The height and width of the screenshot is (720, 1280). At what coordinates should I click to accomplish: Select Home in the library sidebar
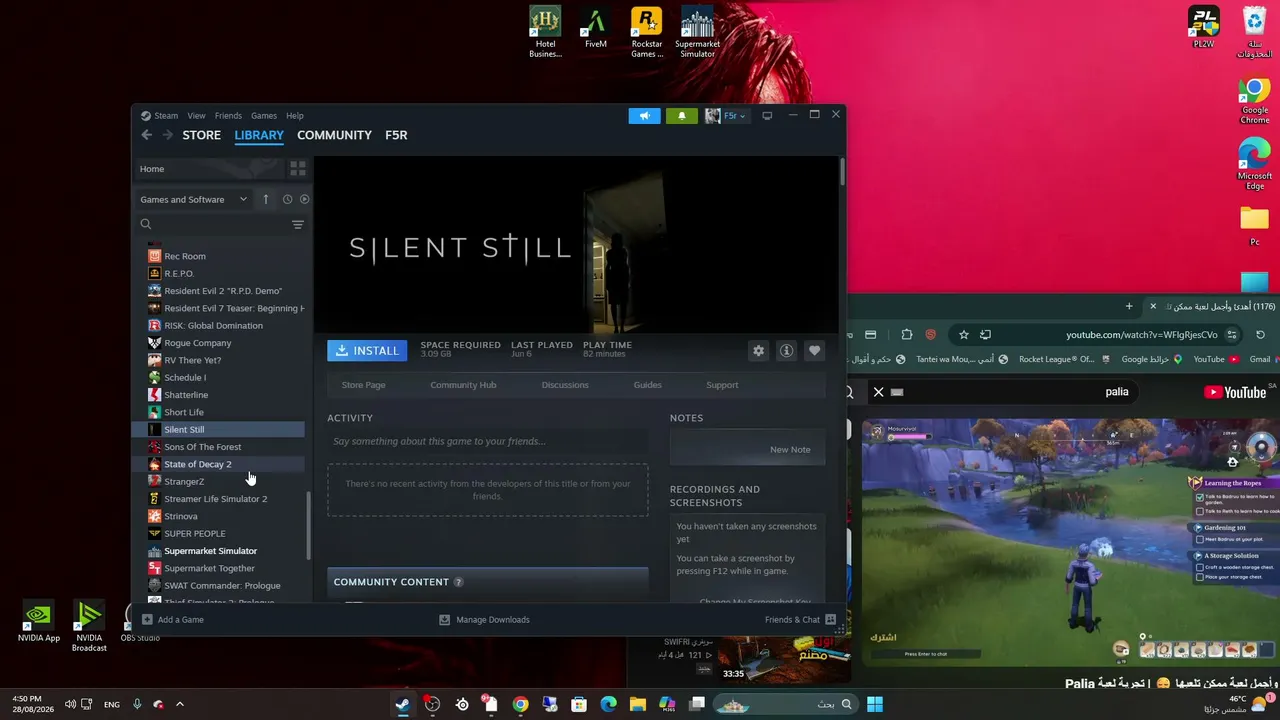(210, 169)
